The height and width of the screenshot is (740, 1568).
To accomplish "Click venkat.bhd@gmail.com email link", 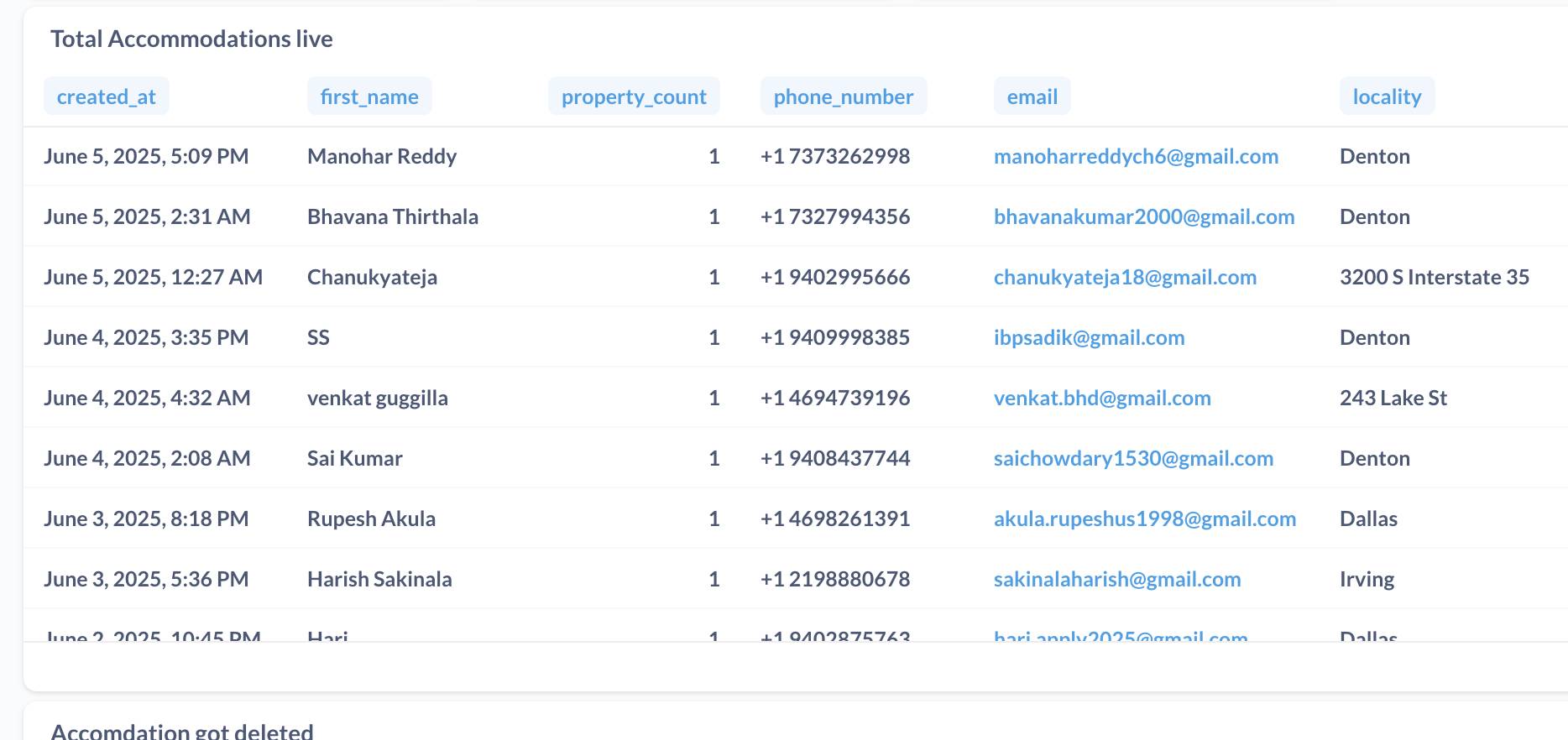I will (1102, 399).
